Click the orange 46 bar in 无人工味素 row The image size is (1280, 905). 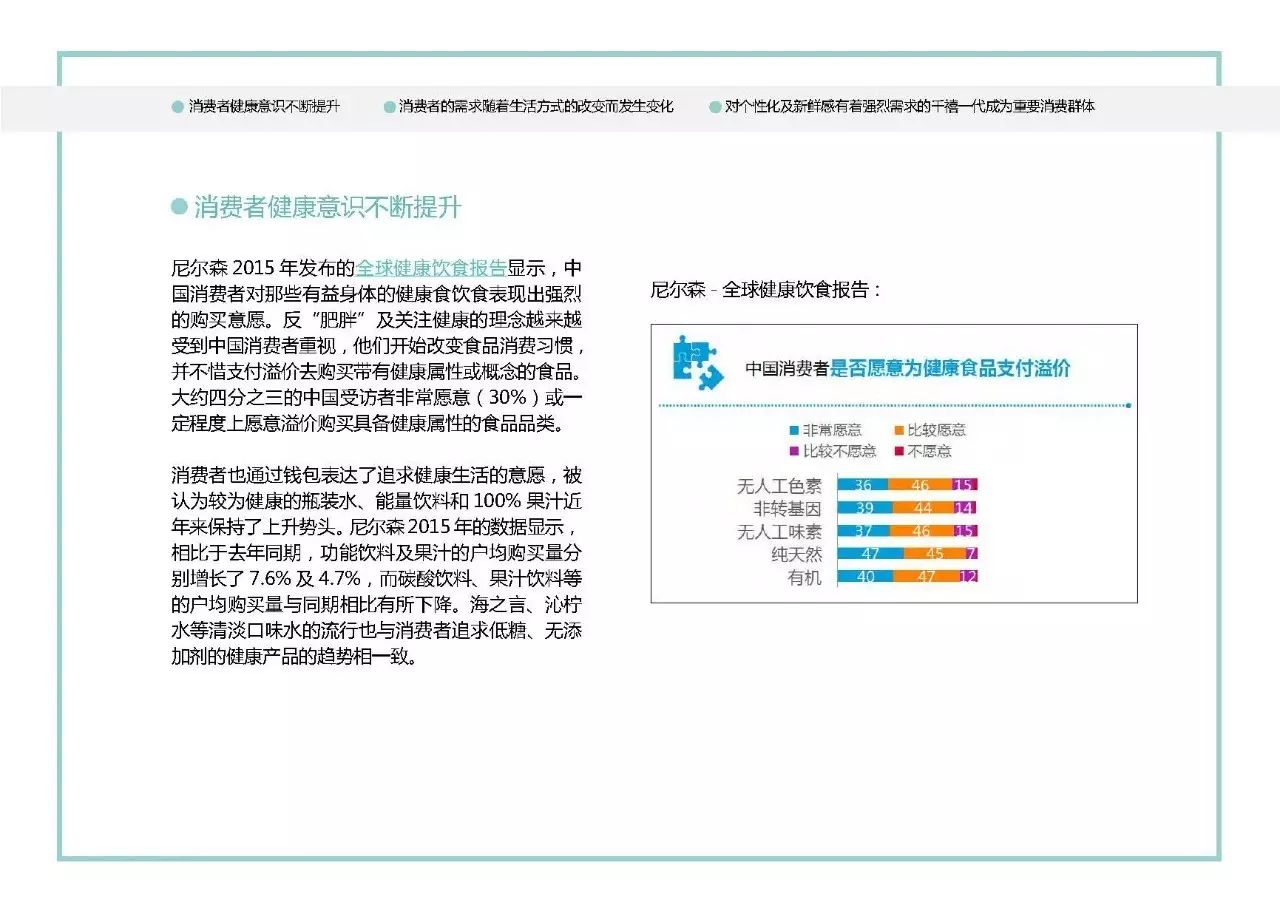[x=922, y=530]
